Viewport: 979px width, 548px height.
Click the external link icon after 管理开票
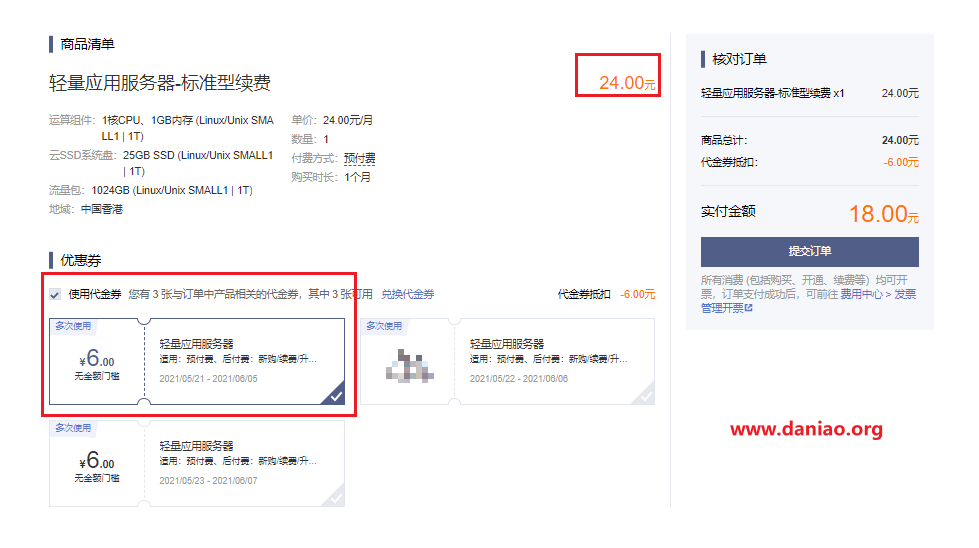point(748,308)
